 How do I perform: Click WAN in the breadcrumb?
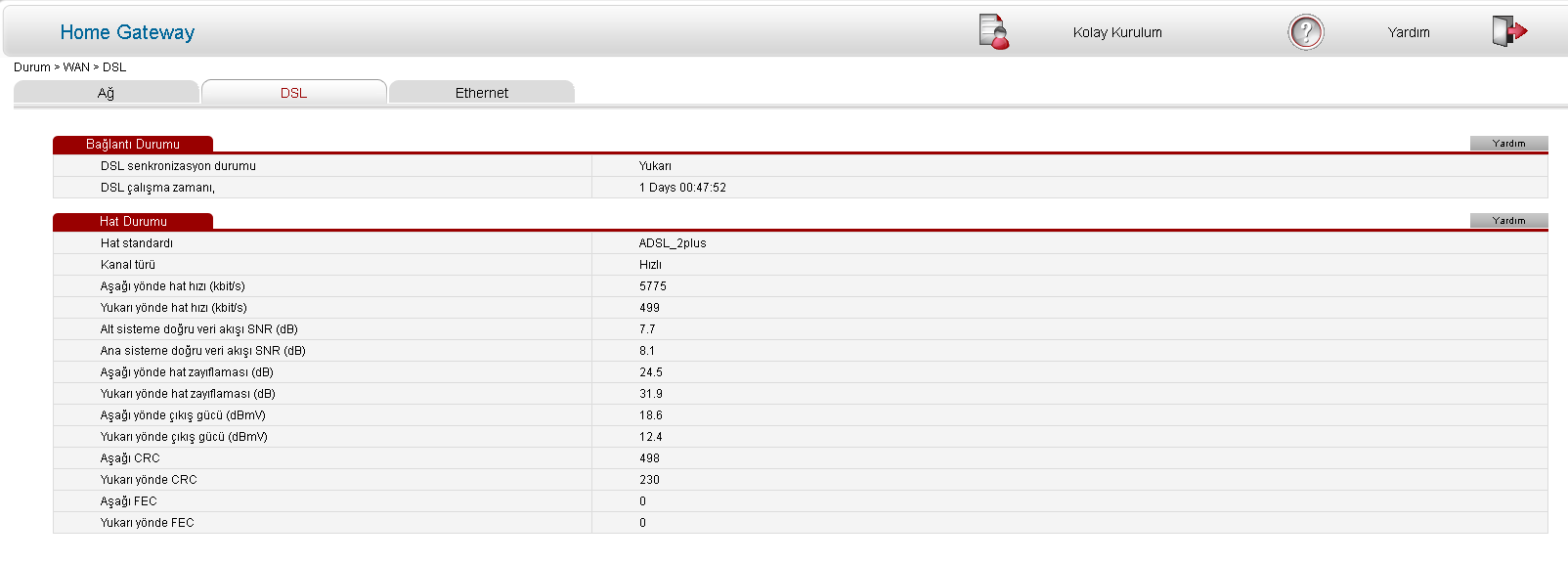pos(76,67)
